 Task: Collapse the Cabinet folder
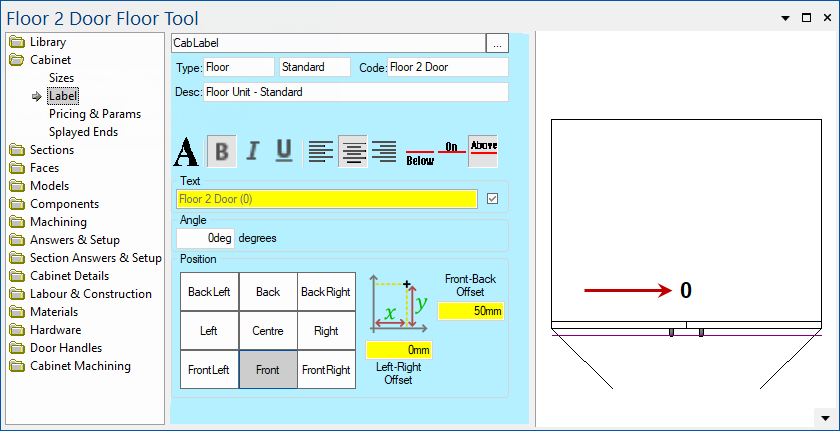tap(41, 59)
